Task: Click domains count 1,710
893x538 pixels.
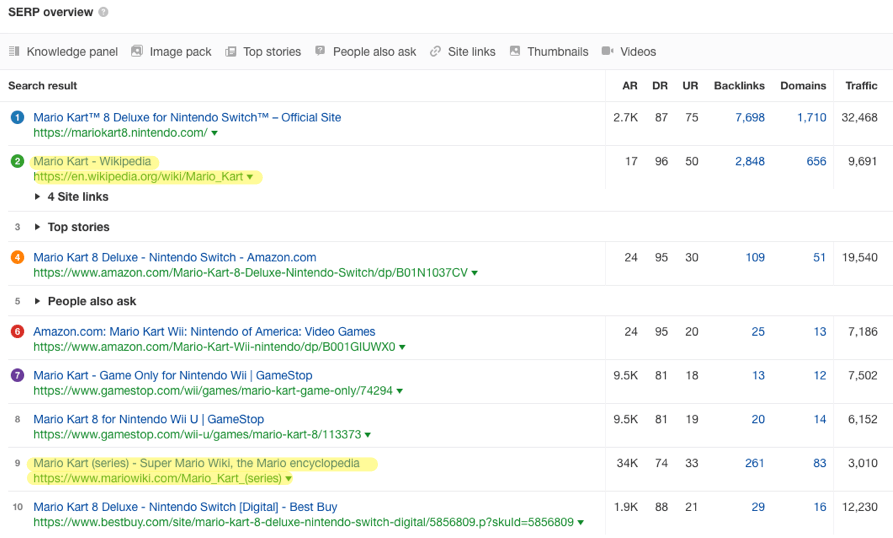Action: click(x=812, y=117)
